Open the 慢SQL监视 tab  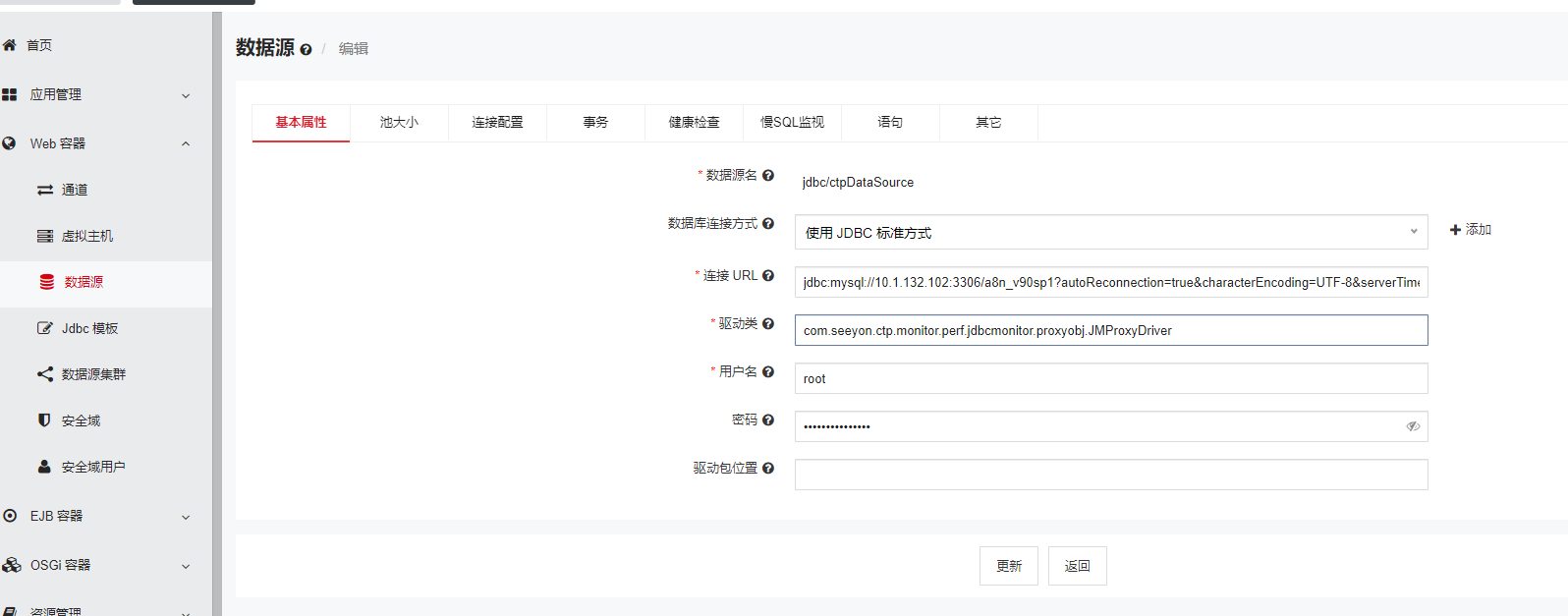pos(792,123)
